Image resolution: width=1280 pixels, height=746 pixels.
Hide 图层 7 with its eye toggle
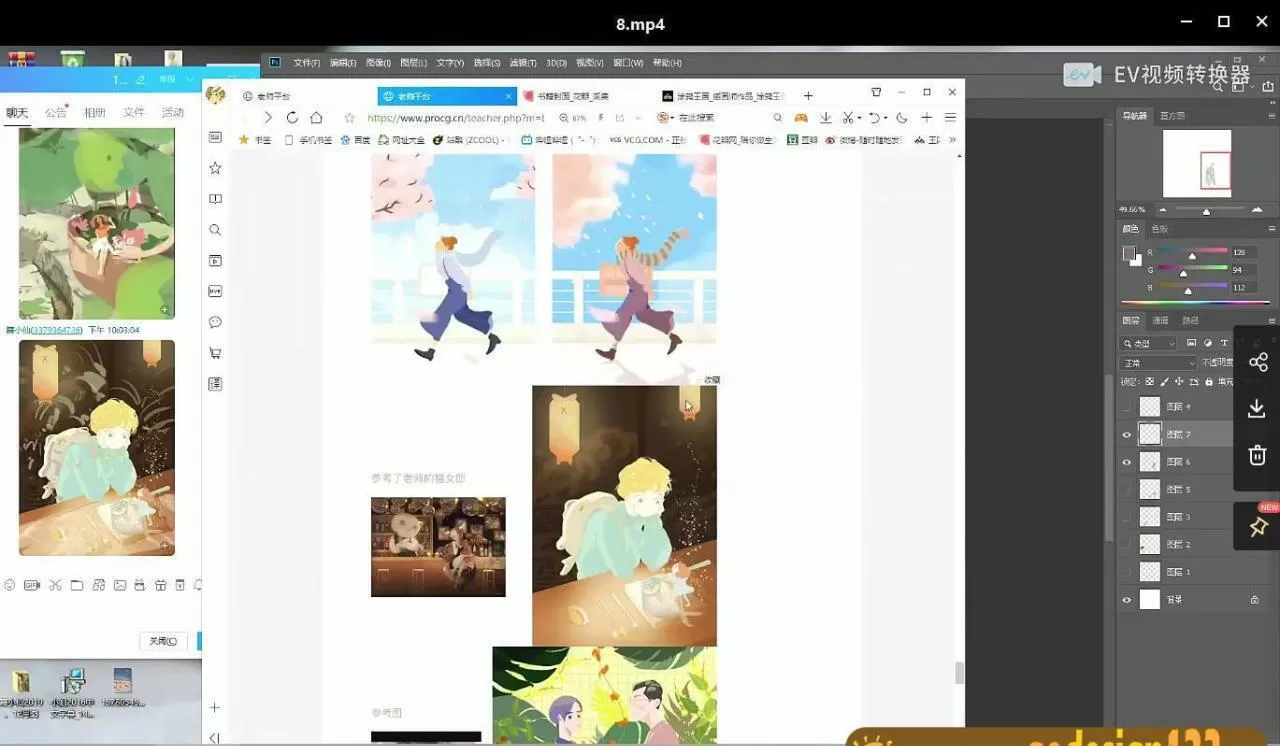(x=1126, y=434)
